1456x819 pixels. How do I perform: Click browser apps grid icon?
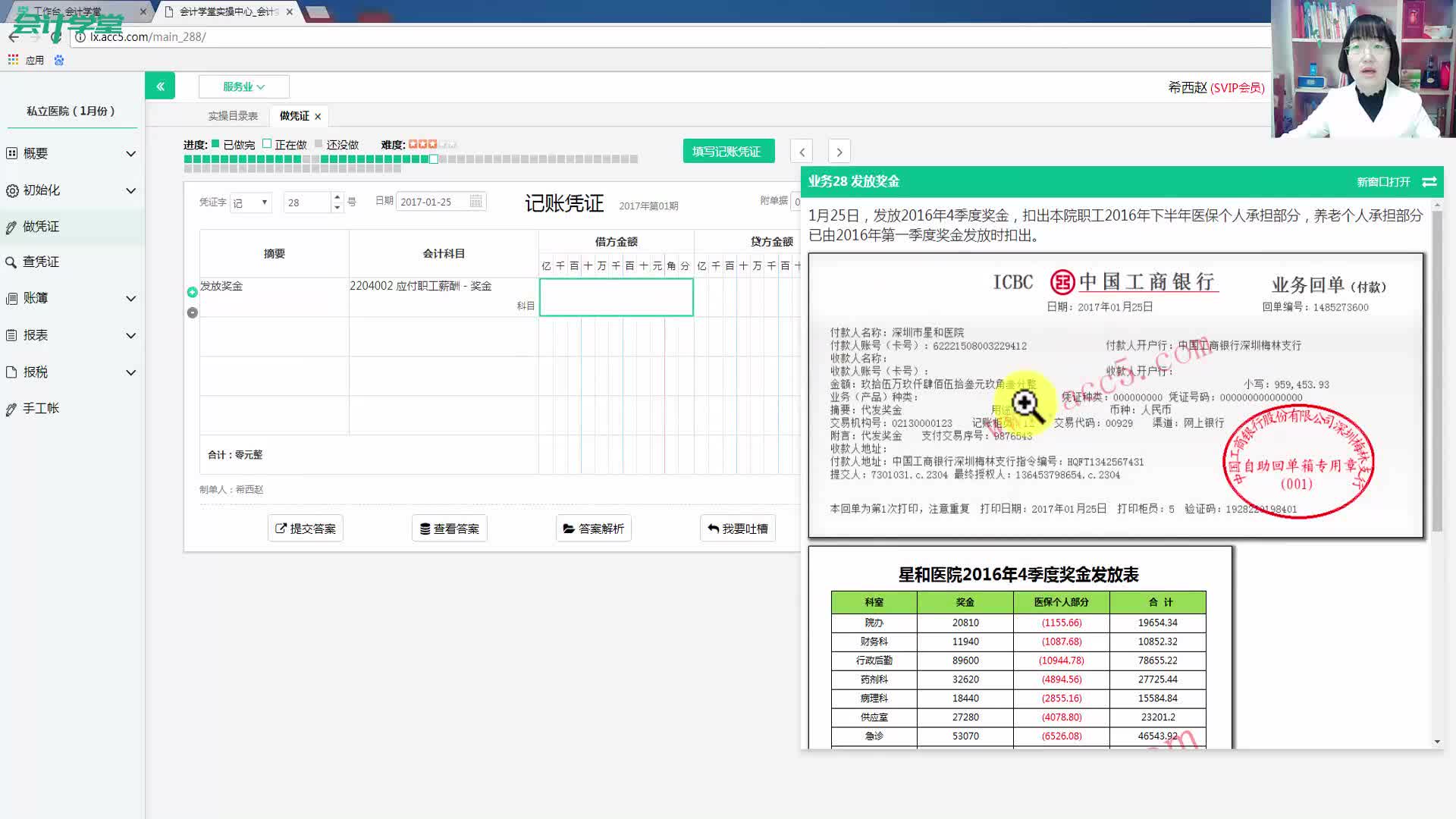point(13,60)
